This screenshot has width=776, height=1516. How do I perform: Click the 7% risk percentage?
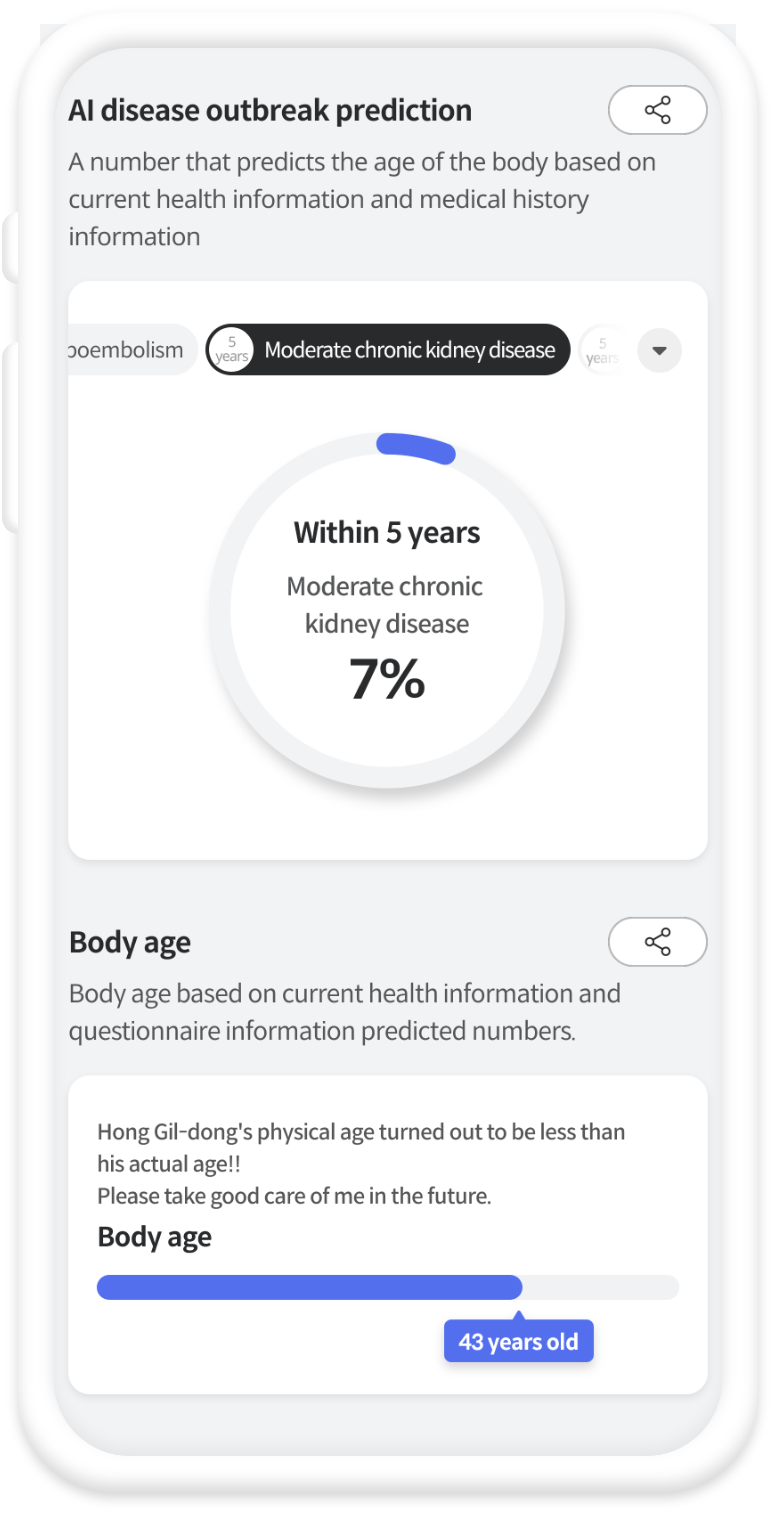(387, 679)
